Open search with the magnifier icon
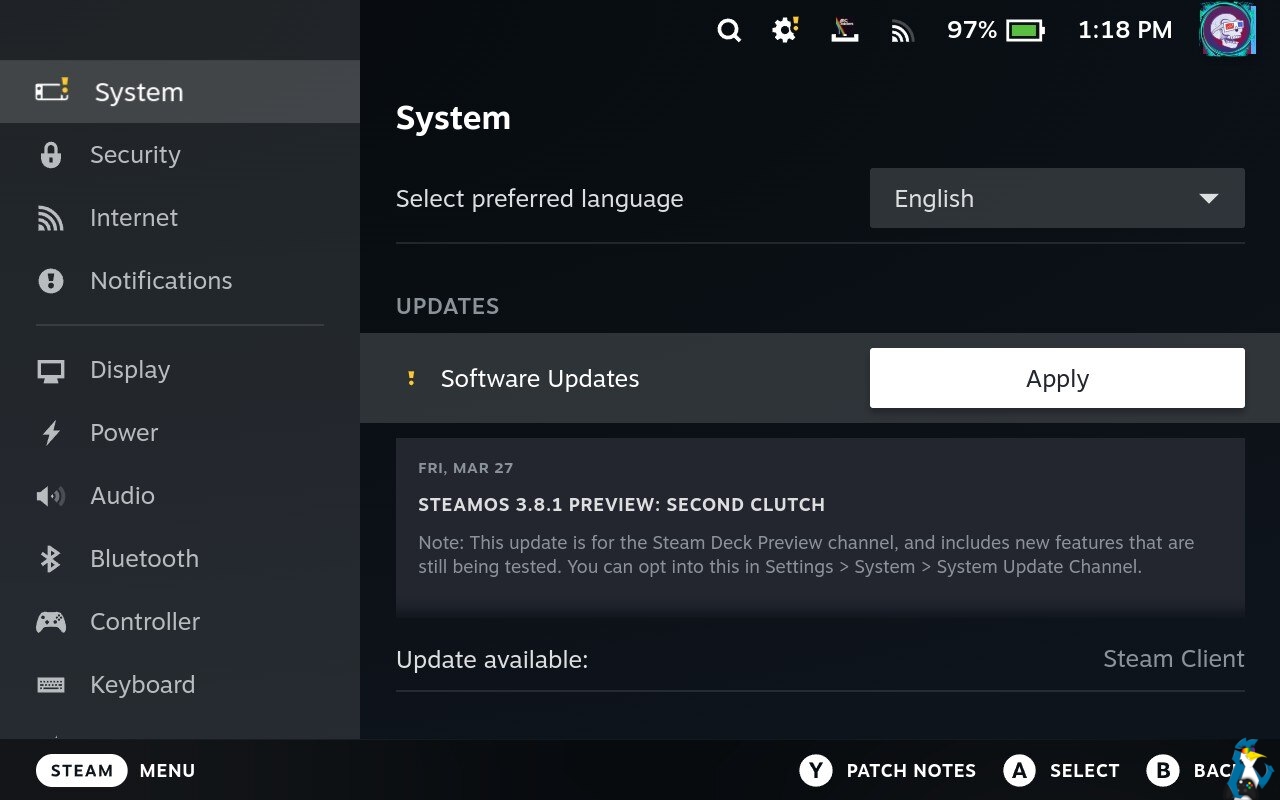The image size is (1280, 800). 729,31
